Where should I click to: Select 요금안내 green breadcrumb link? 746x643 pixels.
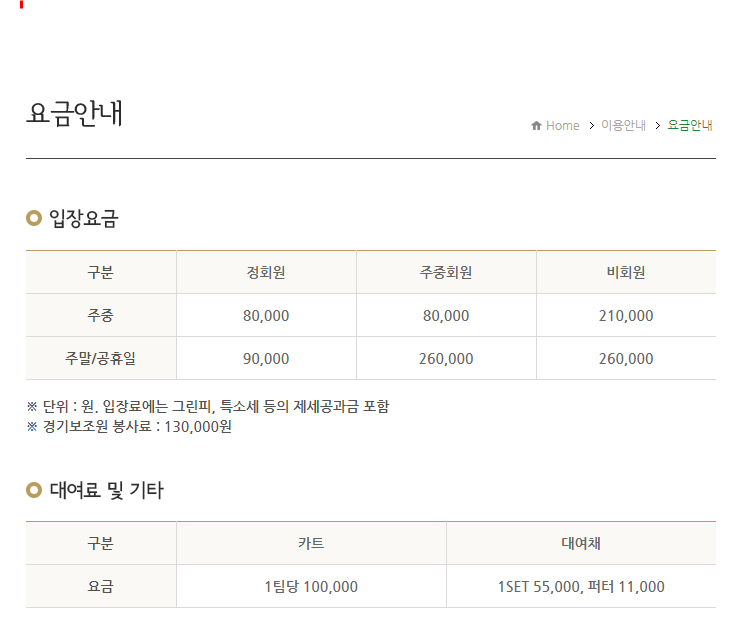pos(690,125)
